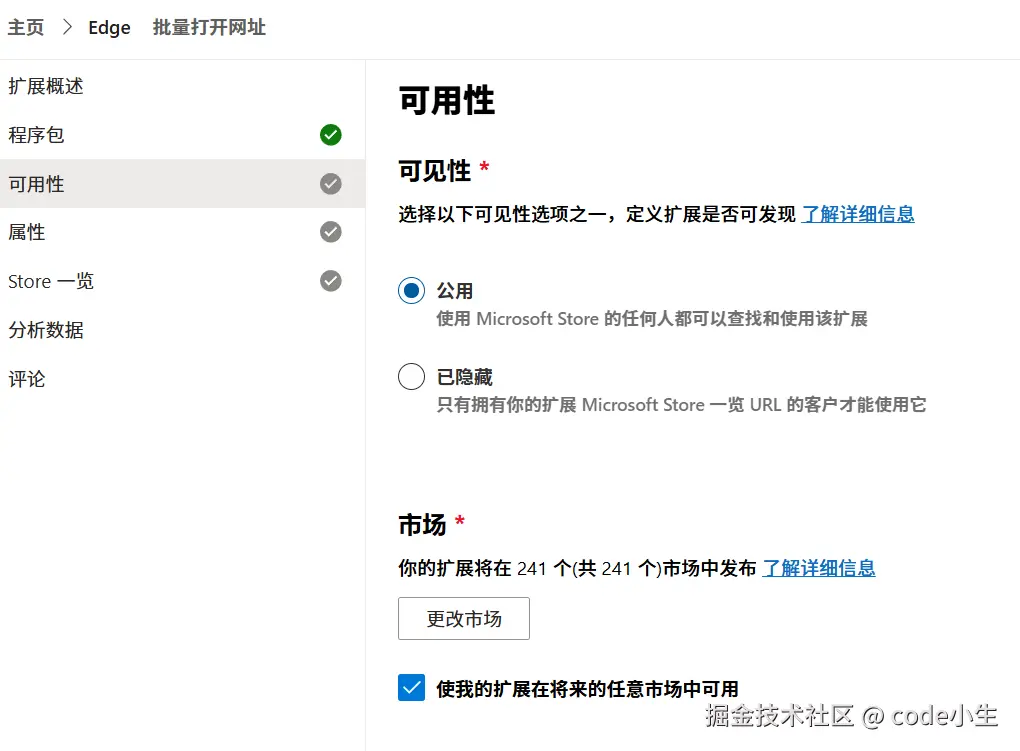This screenshot has height=751, width=1020.
Task: Switch to the 属性 sidebar page
Action: point(27,232)
